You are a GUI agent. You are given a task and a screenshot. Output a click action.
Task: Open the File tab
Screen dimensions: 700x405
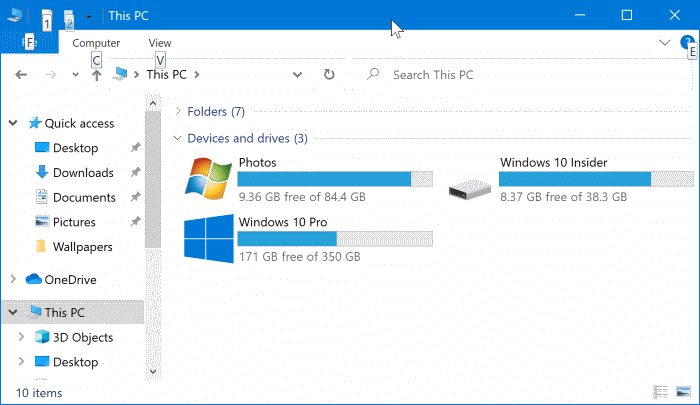tap(29, 42)
